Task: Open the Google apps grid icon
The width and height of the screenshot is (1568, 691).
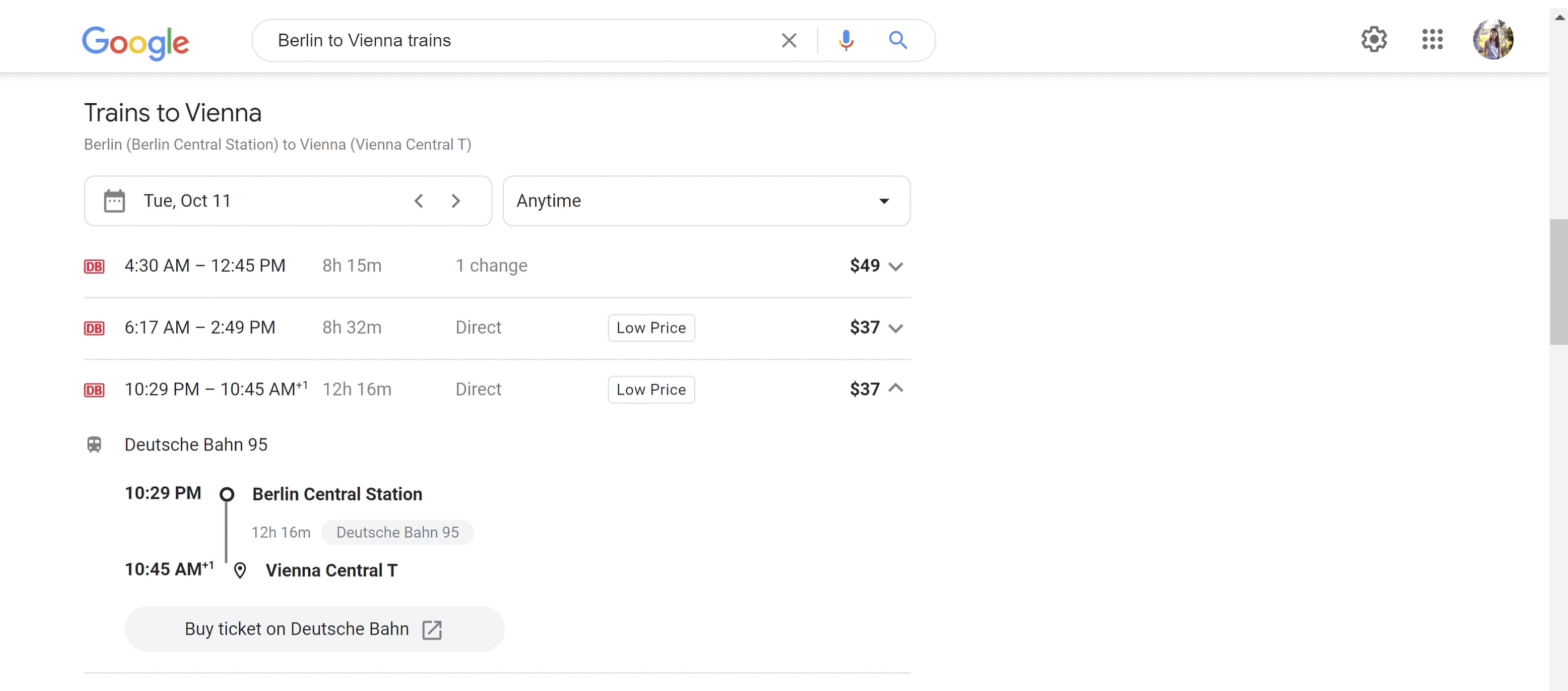Action: (x=1432, y=39)
